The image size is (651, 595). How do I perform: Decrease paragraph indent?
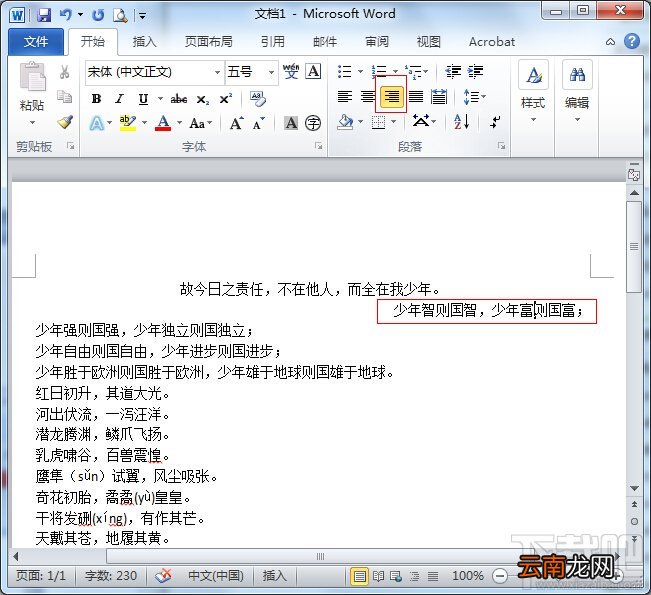(x=453, y=71)
